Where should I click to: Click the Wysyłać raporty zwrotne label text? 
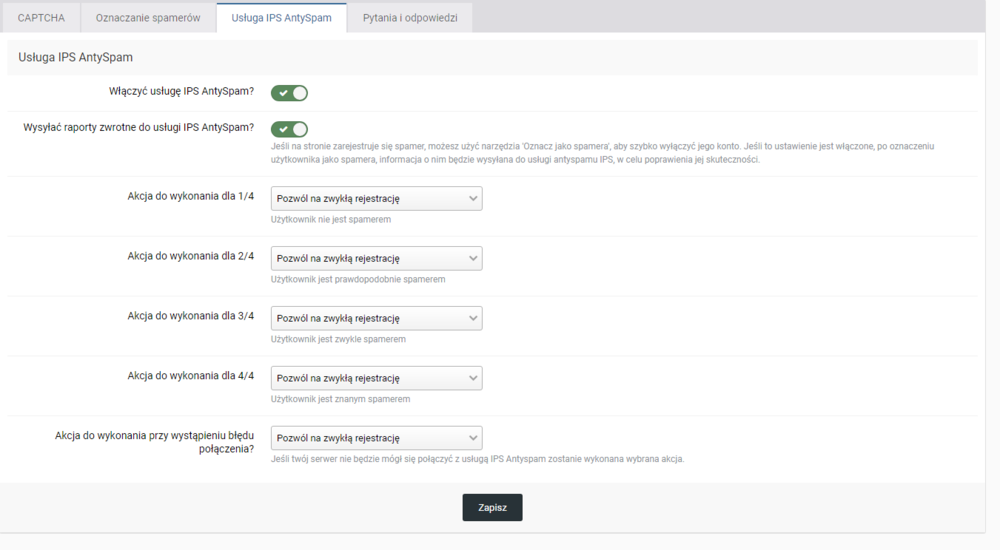[x=138, y=128]
